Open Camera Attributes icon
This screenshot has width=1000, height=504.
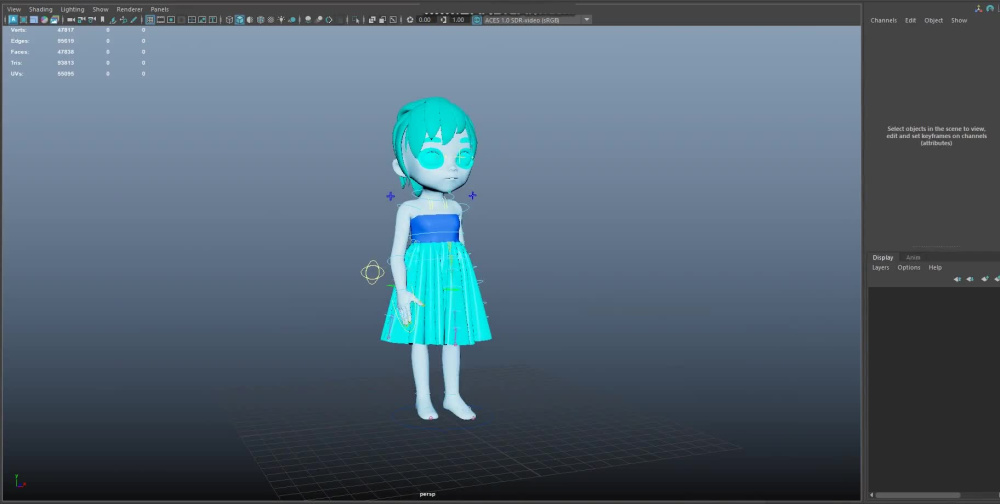92,20
